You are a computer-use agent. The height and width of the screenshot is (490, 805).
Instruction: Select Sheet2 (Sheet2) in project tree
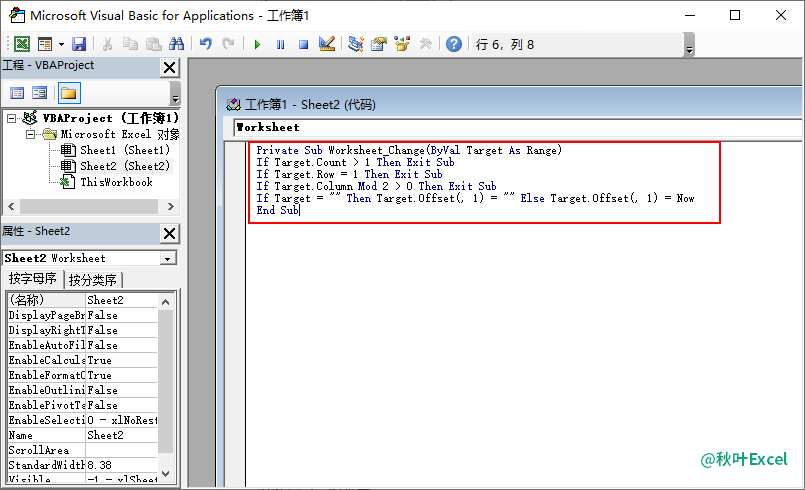pos(116,166)
